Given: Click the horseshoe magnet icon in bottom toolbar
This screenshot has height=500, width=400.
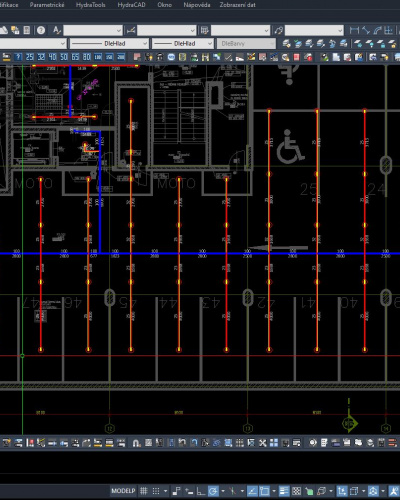Looking at the screenshot, I should coord(136,443).
